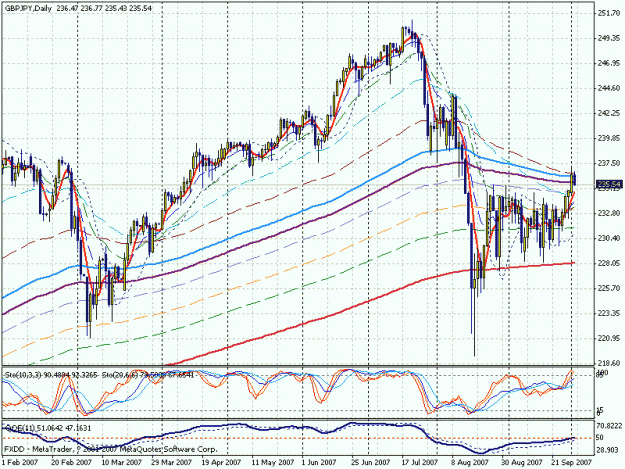The image size is (625, 469).
Task: Select the 246.95 price level label
Action: click(609, 63)
